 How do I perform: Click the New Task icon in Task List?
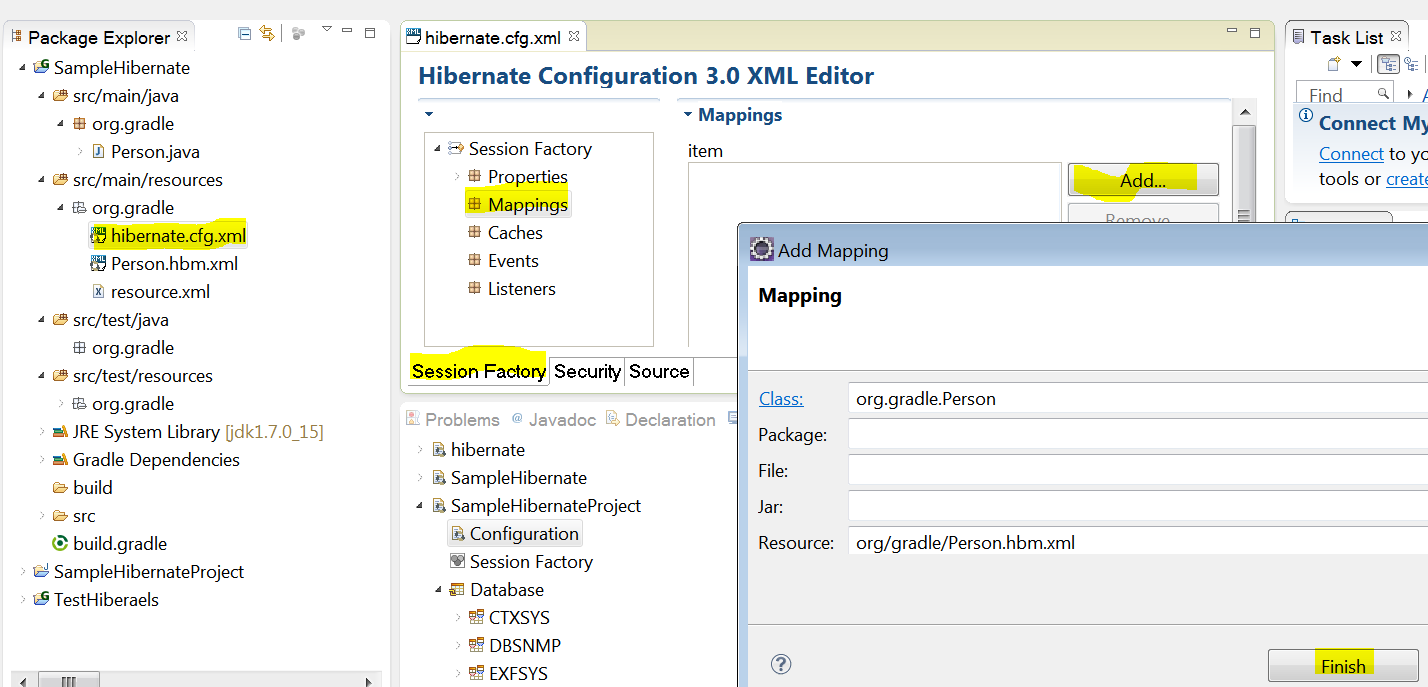click(x=1333, y=65)
